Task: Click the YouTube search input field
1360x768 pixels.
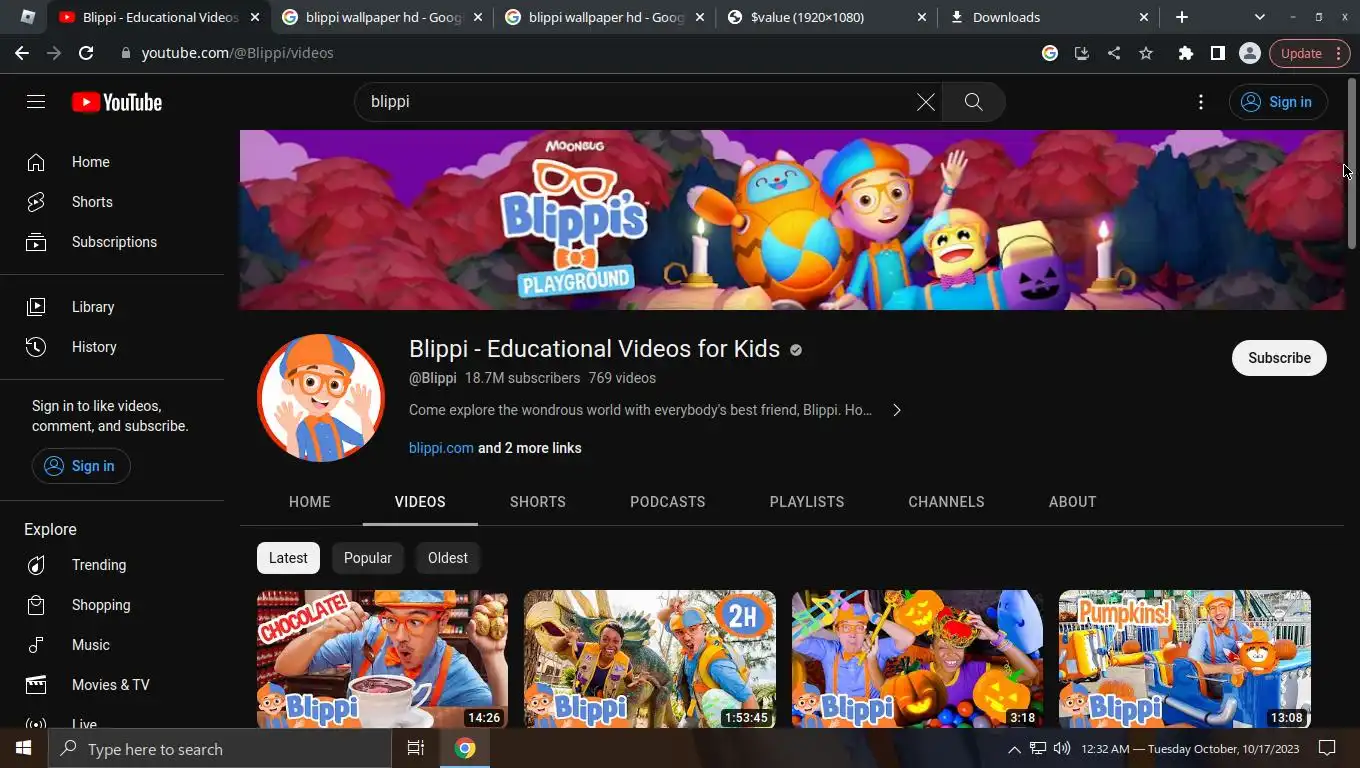Action: tap(635, 102)
